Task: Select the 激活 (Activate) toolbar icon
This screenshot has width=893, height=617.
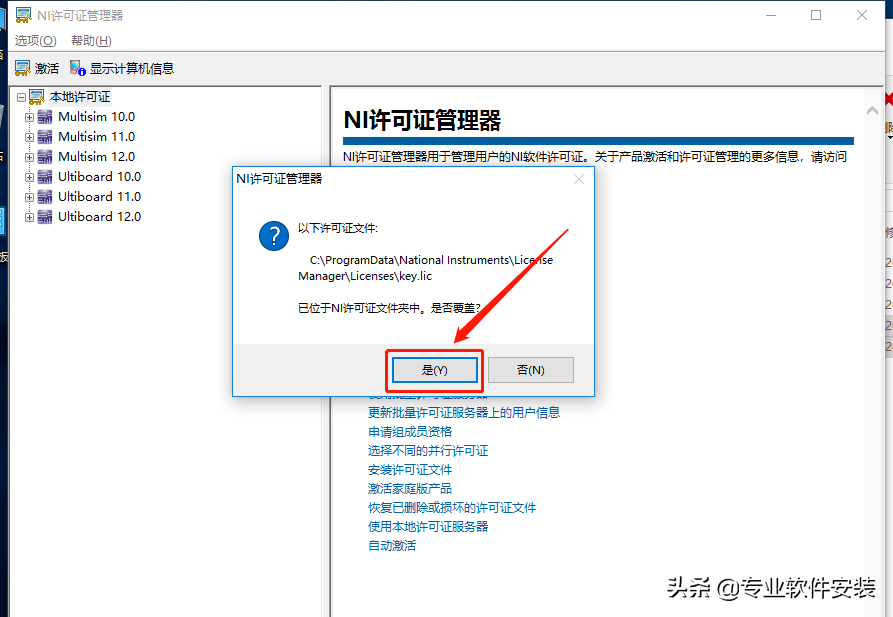Action: (25, 67)
